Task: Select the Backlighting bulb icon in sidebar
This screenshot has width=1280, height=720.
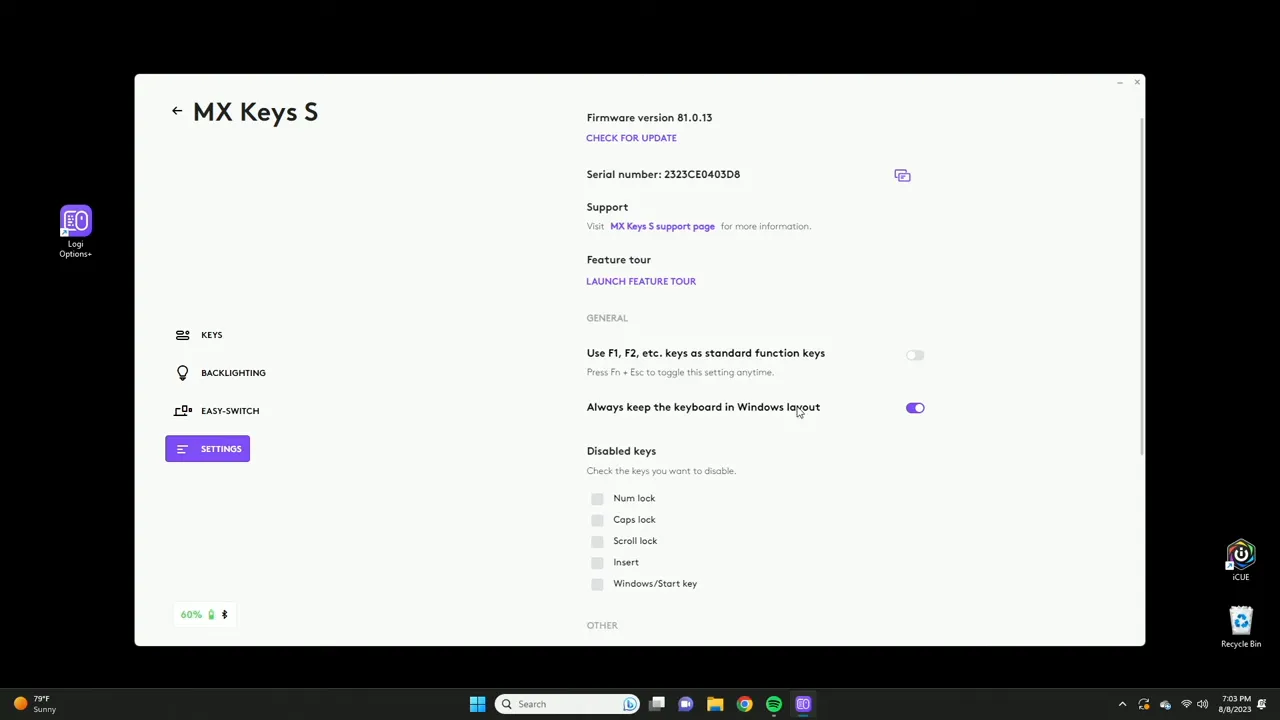Action: 182,372
